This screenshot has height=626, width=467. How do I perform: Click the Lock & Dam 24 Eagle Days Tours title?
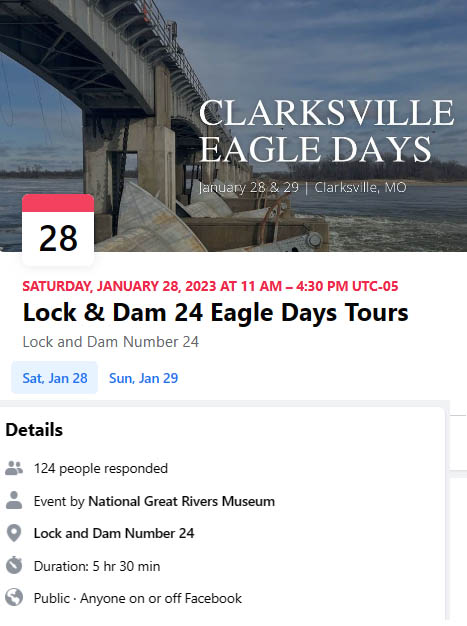216,312
